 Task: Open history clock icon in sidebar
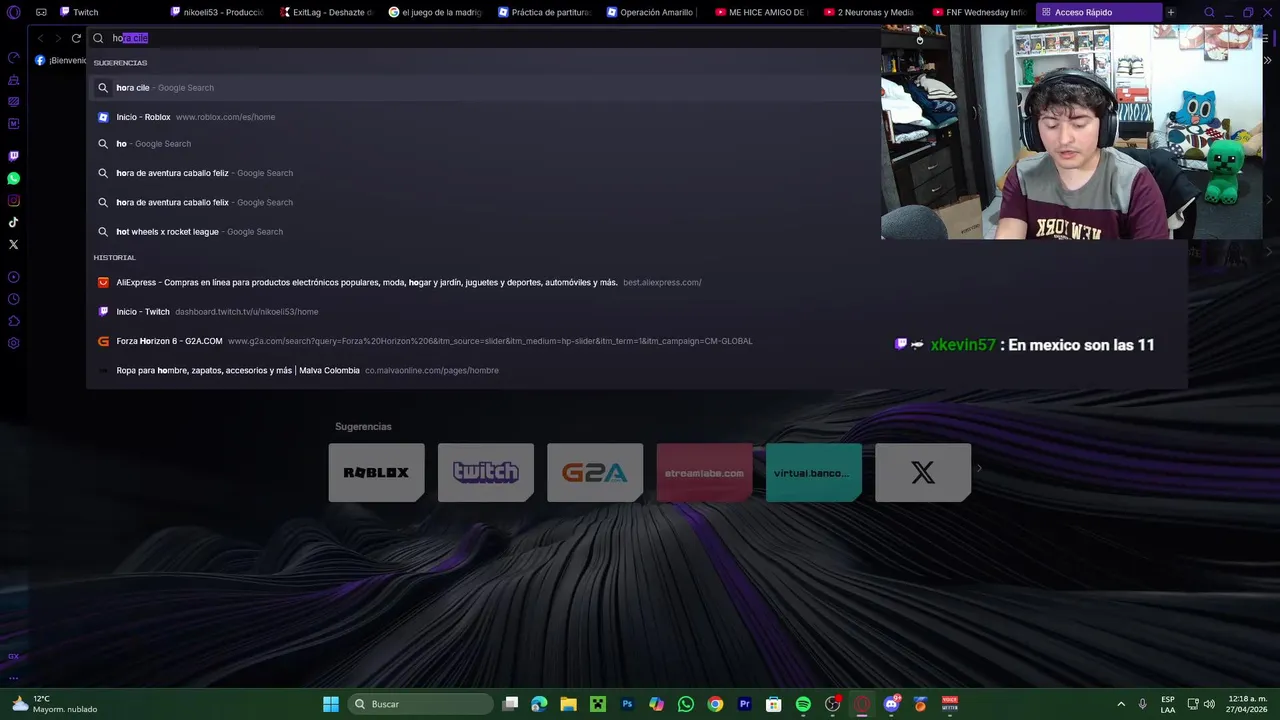tap(14, 299)
